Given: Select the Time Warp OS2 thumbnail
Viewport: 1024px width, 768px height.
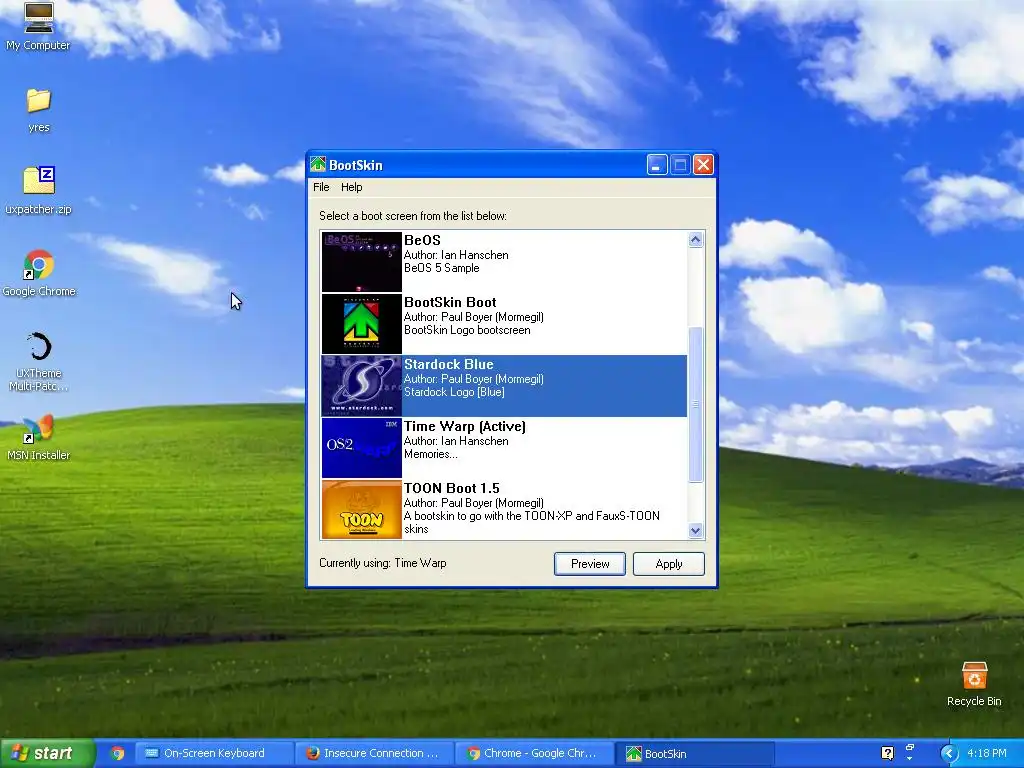Looking at the screenshot, I should 362,448.
